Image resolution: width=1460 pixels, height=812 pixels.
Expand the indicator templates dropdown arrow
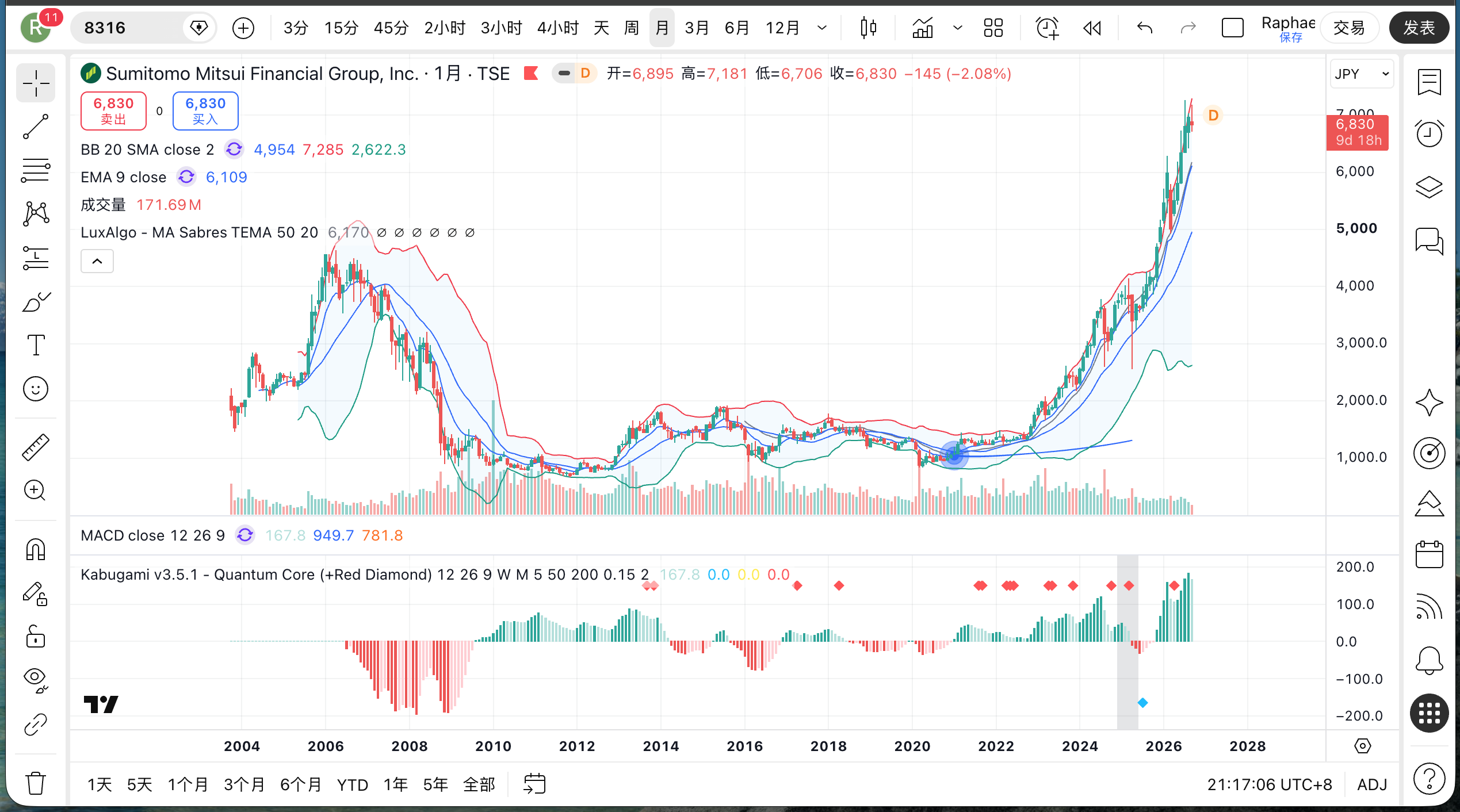[x=958, y=28]
